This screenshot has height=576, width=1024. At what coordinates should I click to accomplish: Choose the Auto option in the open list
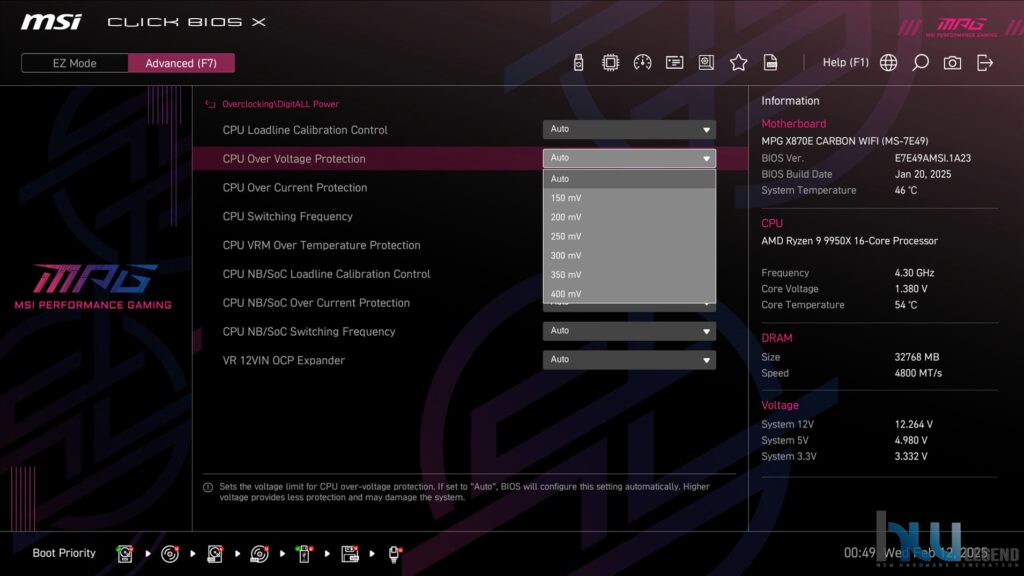[629, 179]
